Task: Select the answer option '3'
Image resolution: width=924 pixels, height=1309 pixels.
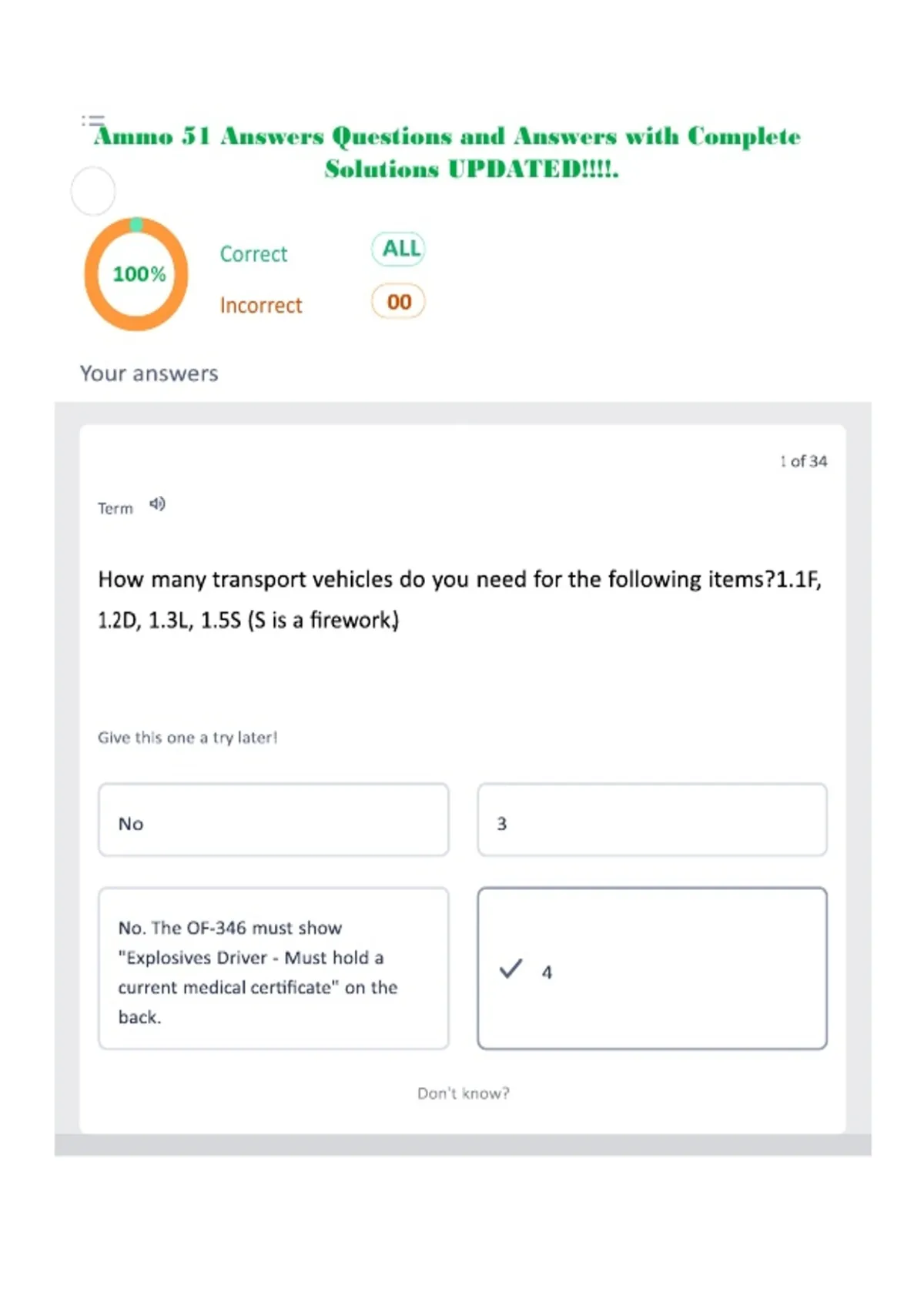Action: tap(652, 820)
